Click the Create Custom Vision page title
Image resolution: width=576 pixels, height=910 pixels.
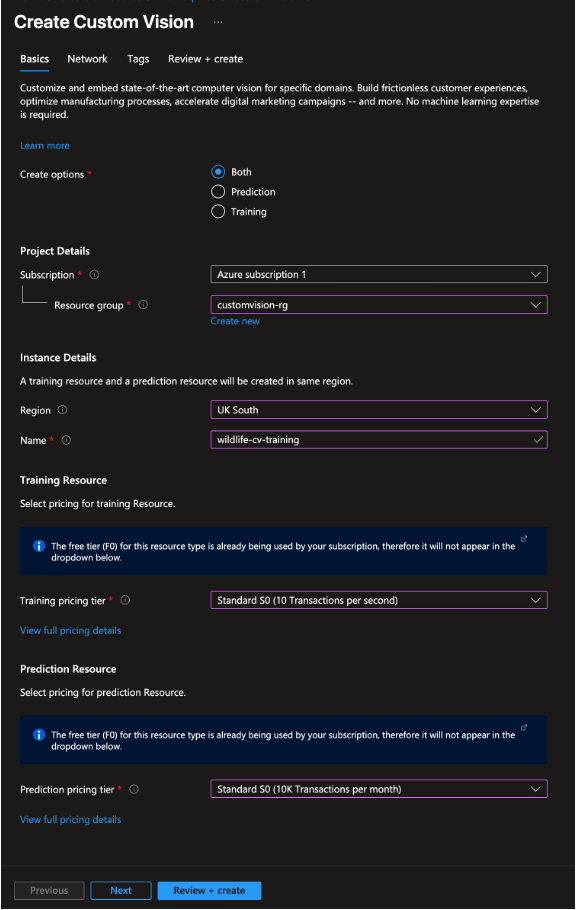104,22
